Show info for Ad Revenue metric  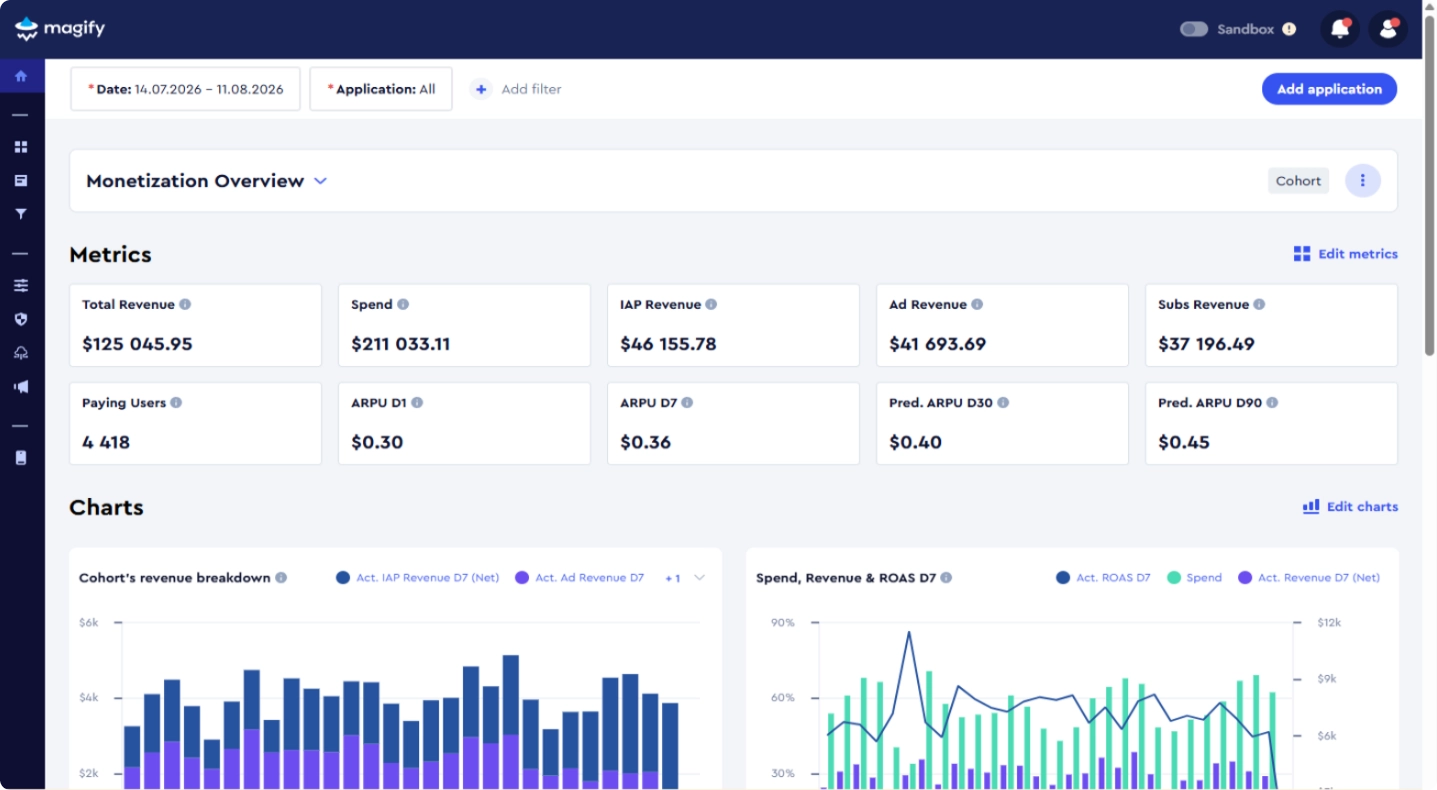(977, 304)
